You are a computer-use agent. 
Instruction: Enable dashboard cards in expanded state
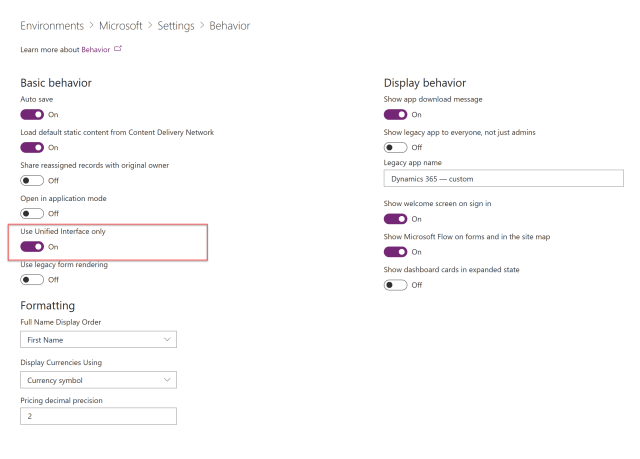[396, 285]
